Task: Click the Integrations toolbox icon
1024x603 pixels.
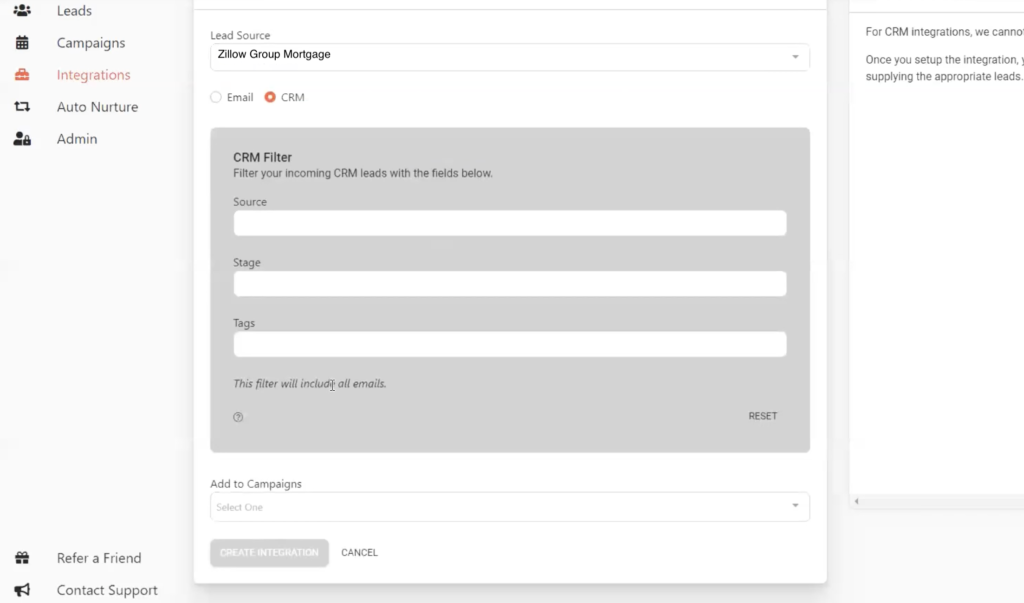Action: (22, 74)
